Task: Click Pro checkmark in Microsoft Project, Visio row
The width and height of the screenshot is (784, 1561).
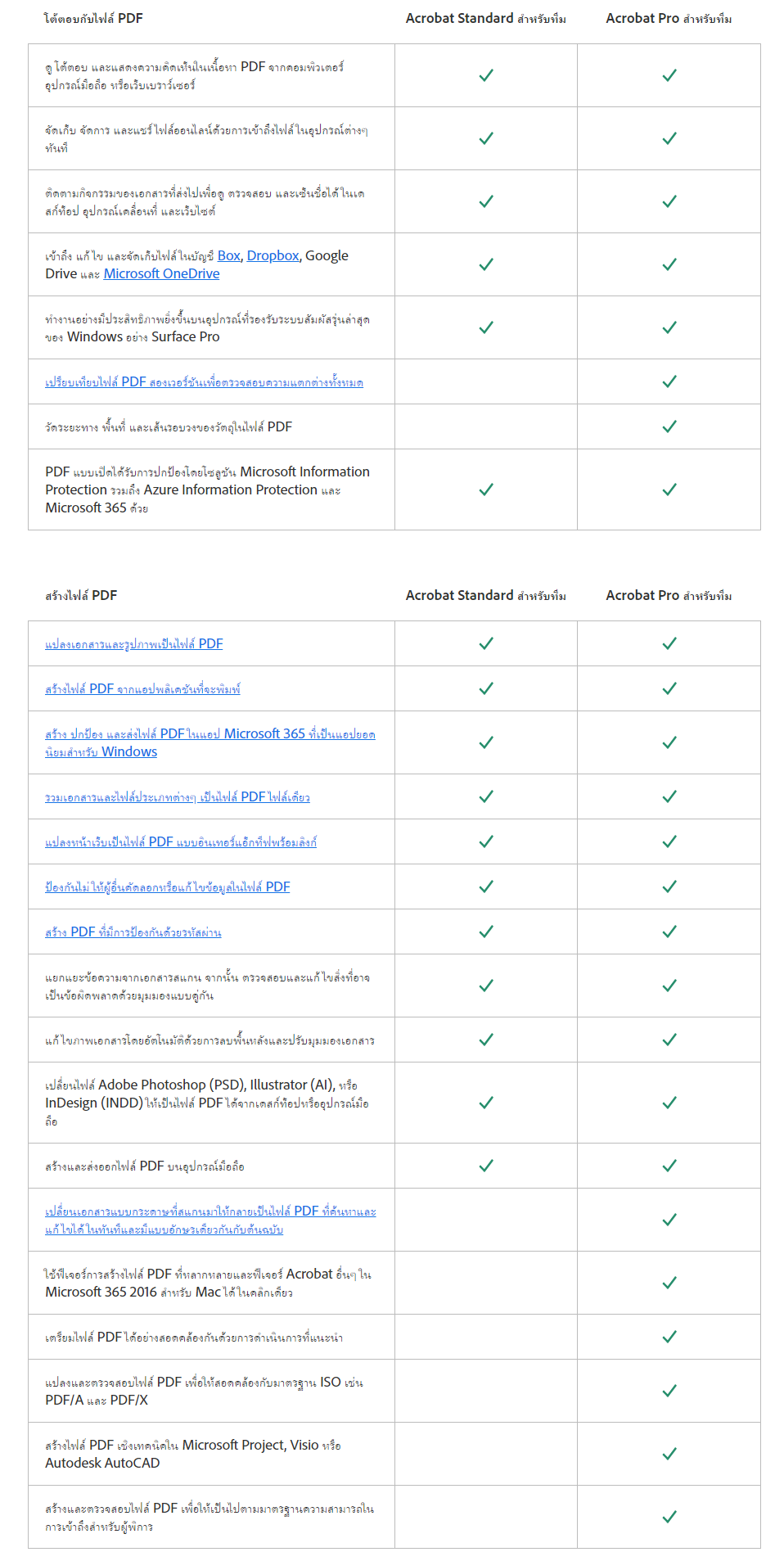Action: (669, 1454)
